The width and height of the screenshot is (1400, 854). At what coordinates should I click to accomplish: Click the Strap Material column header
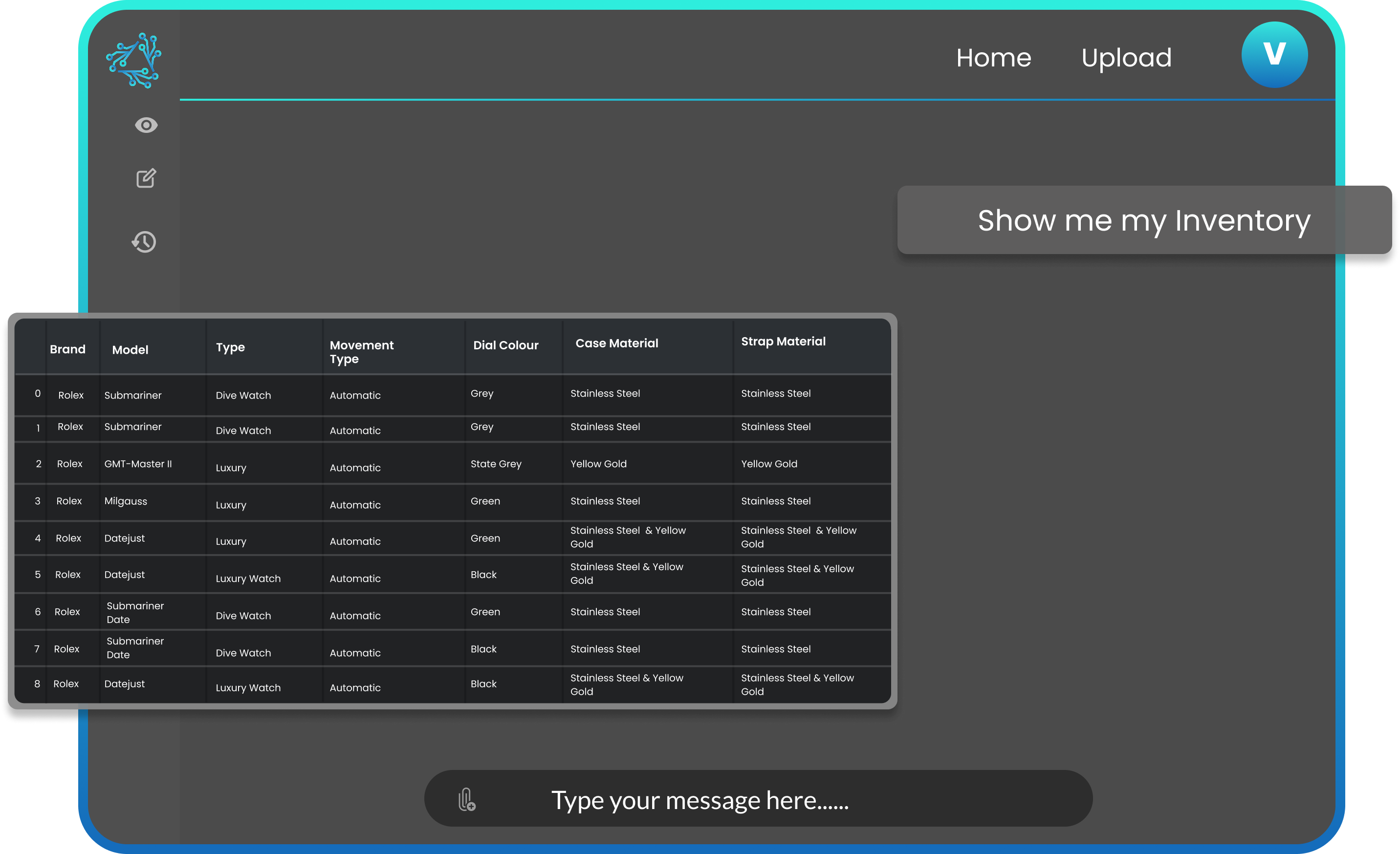pyautogui.click(x=783, y=342)
